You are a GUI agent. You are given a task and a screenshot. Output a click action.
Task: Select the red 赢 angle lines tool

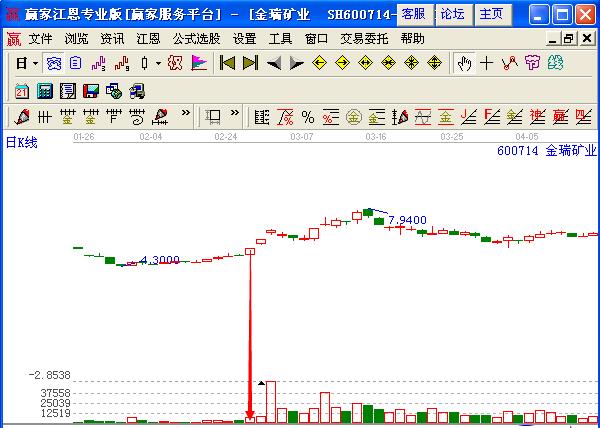(x=560, y=117)
